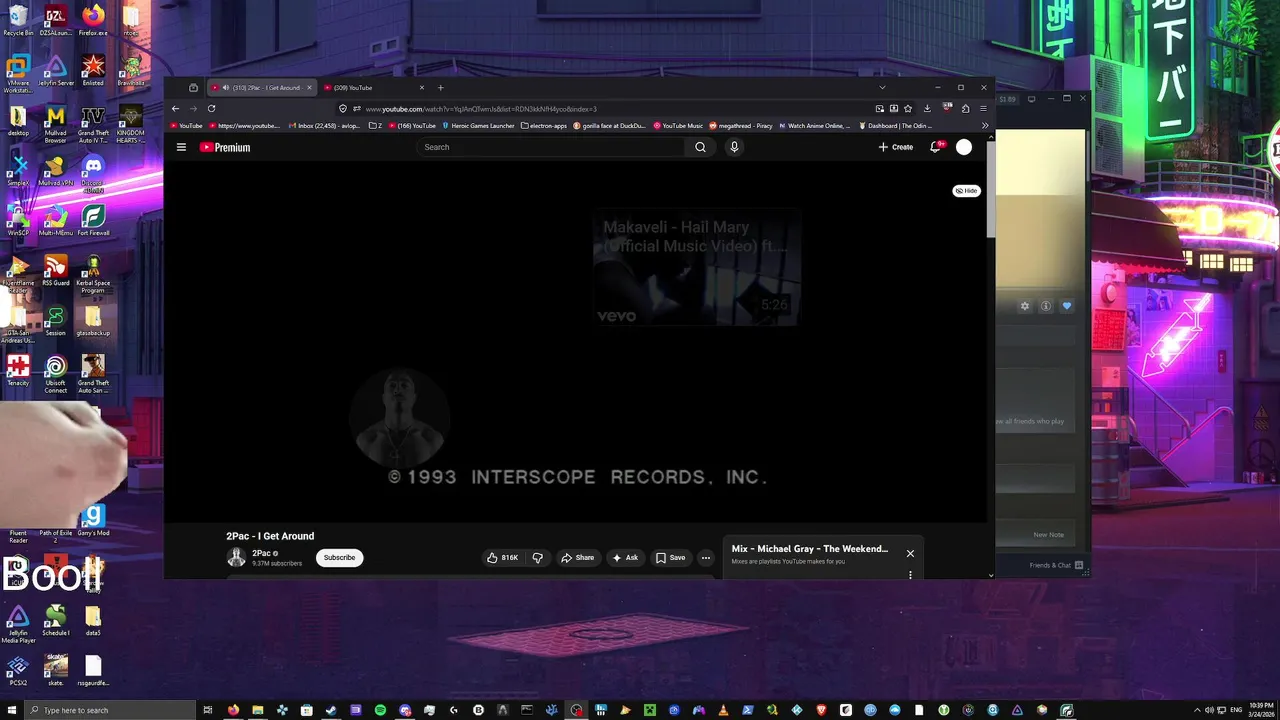The image size is (1280, 720).
Task: Select the PCSX2 desktop icon
Action: (18, 670)
